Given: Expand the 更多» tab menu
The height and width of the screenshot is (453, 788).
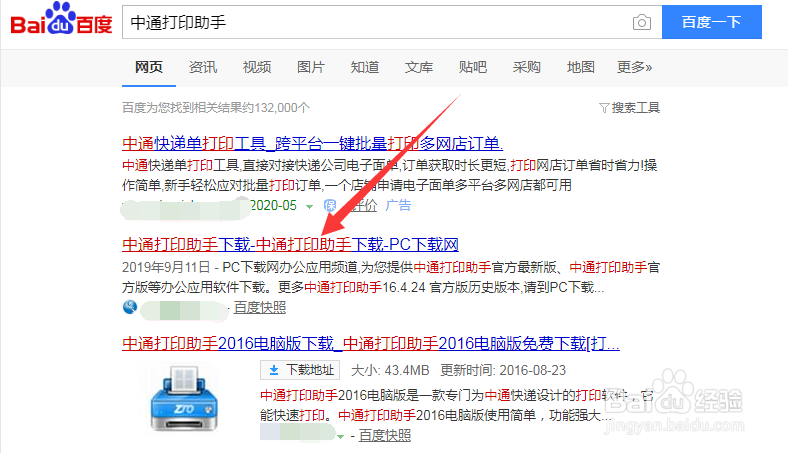Looking at the screenshot, I should 635,67.
